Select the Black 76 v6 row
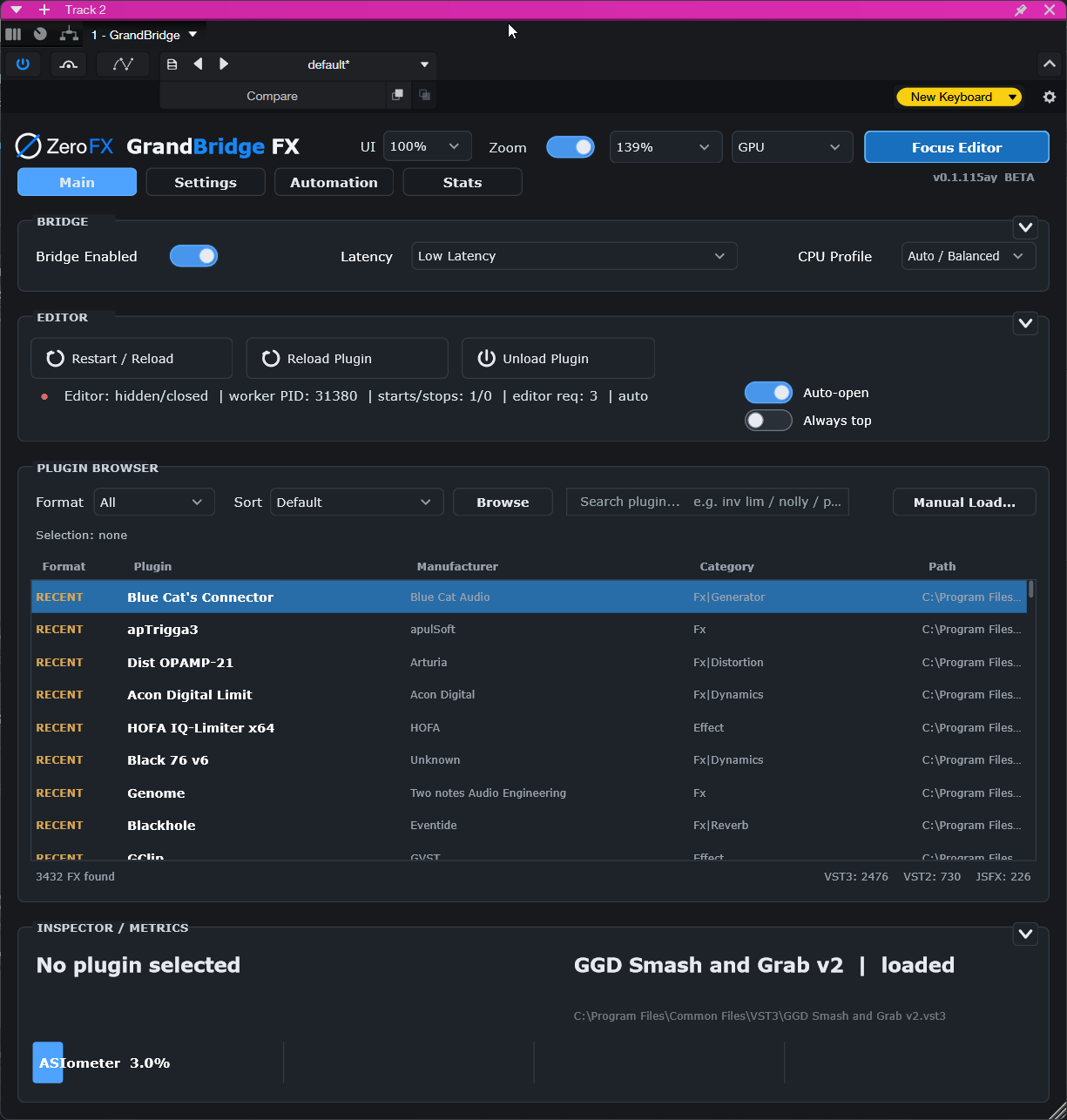1067x1120 pixels. tap(529, 759)
